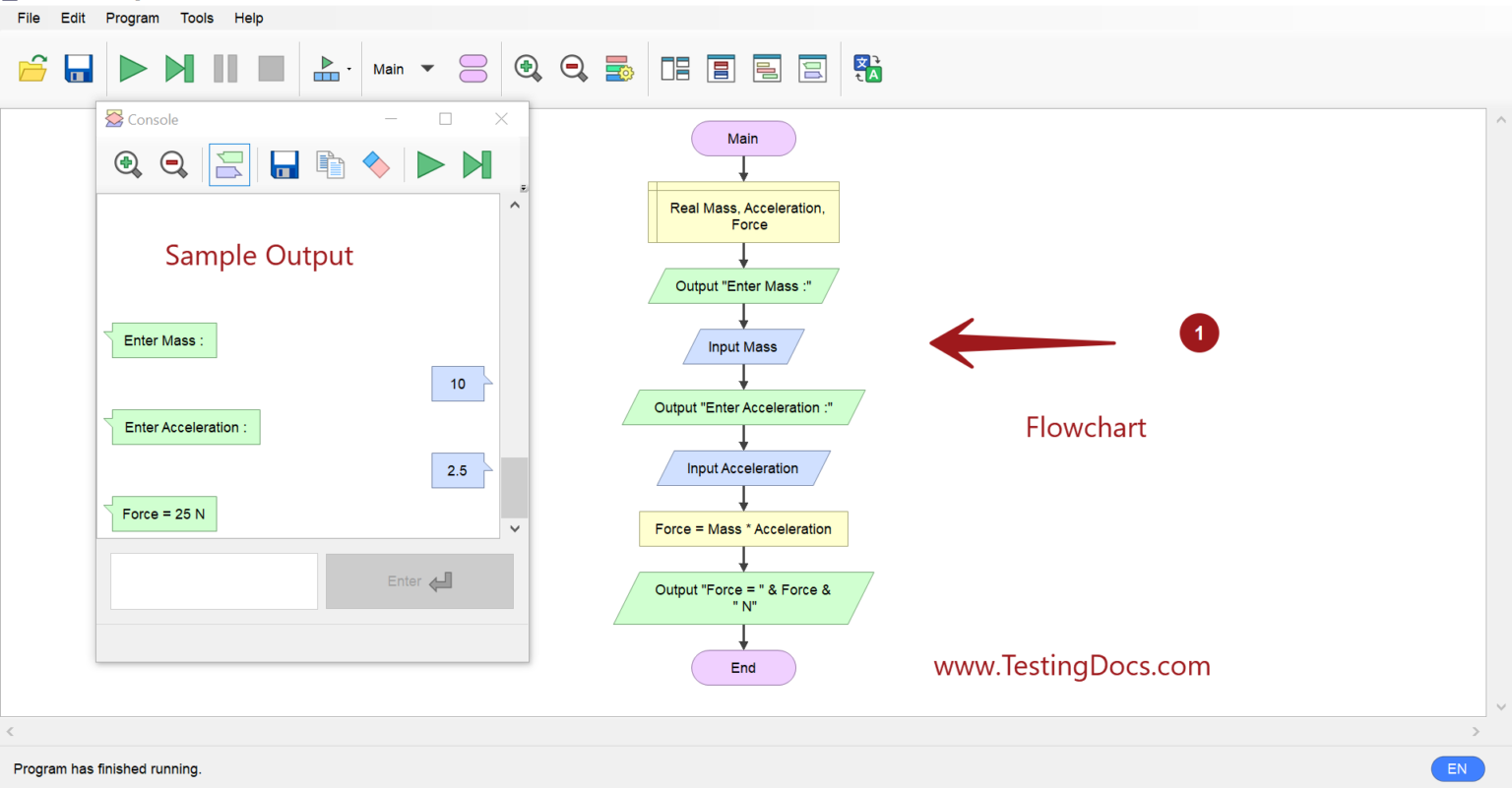Screen dimensions: 1512x788
Task: Copy console output to clipboard
Action: pyautogui.click(x=330, y=164)
